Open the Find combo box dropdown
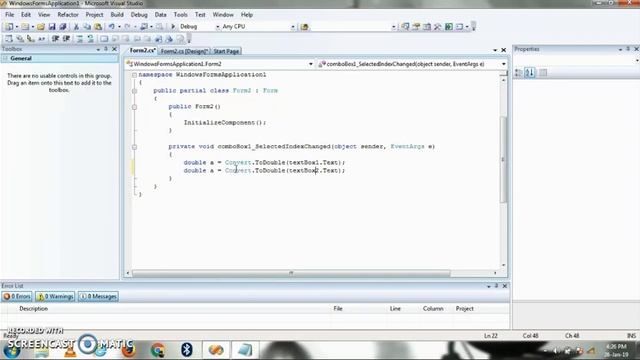 393,27
